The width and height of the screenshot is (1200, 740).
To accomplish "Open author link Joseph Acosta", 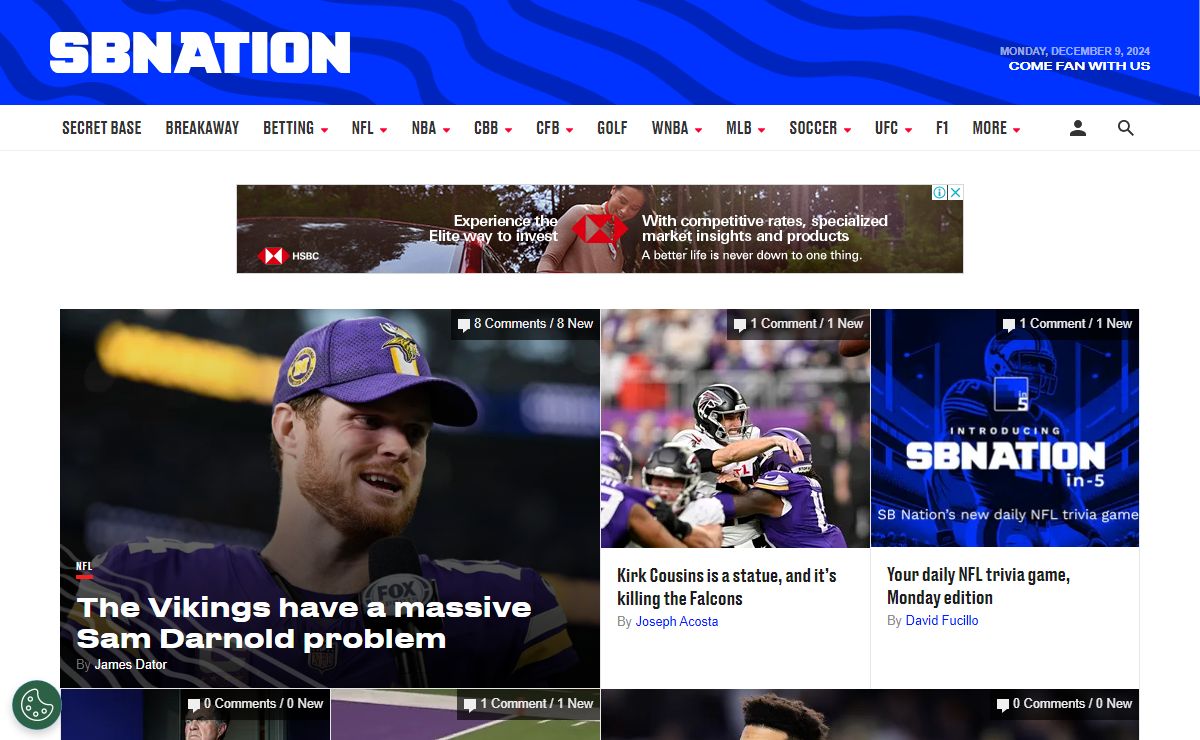I will [x=677, y=622].
